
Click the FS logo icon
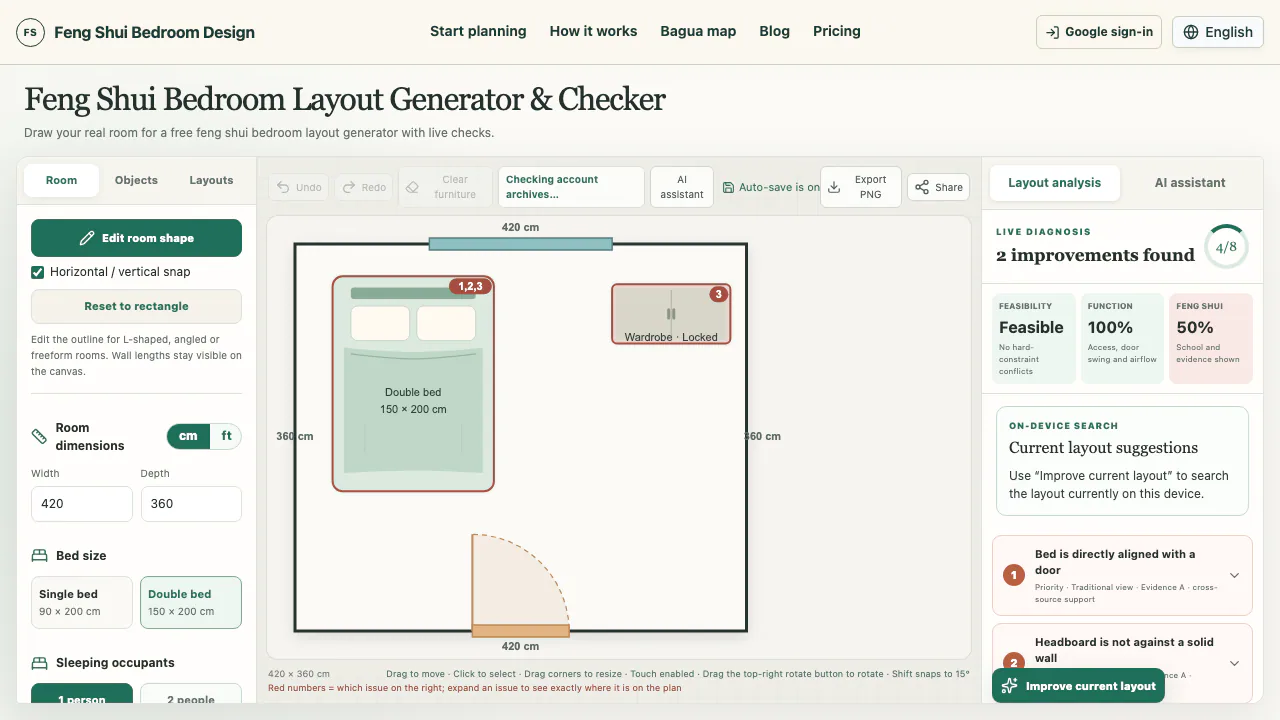coord(31,32)
